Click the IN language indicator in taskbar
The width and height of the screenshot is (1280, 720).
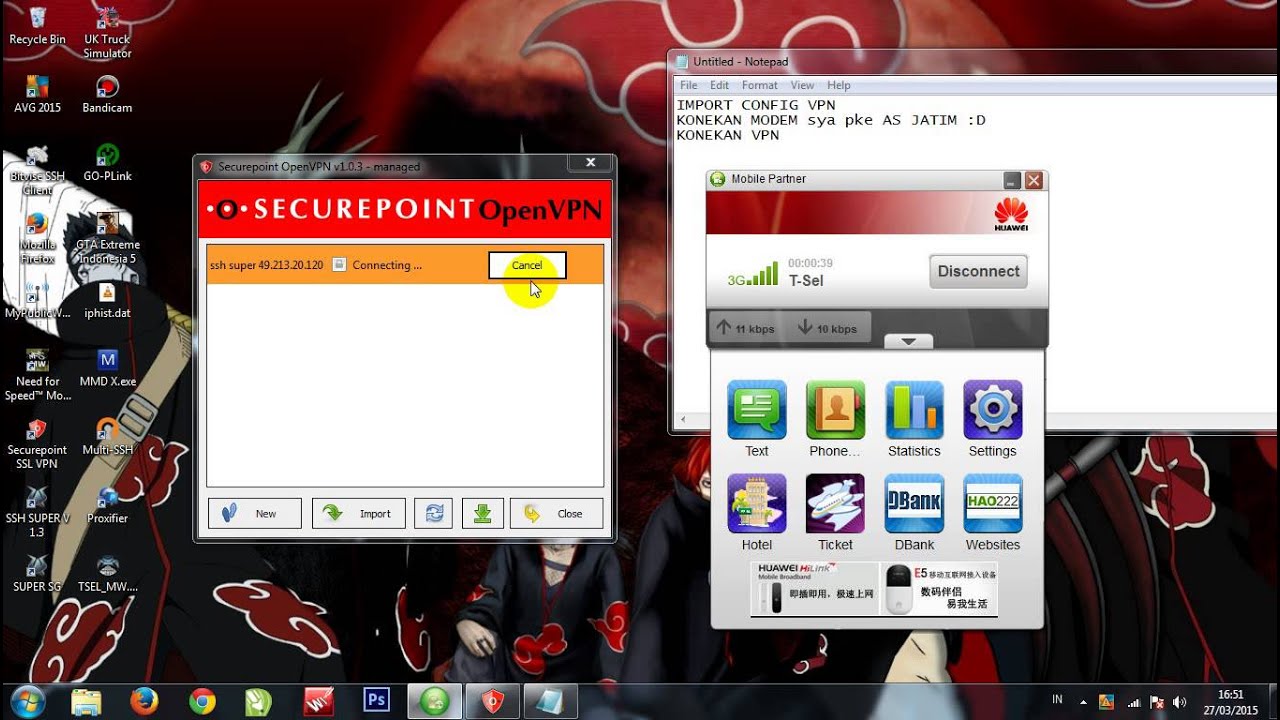[x=1057, y=700]
